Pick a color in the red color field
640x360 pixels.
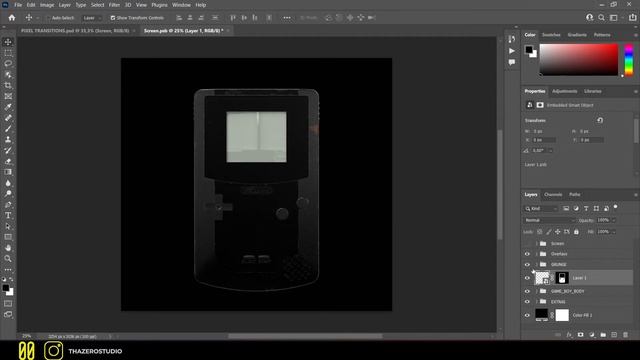579,60
